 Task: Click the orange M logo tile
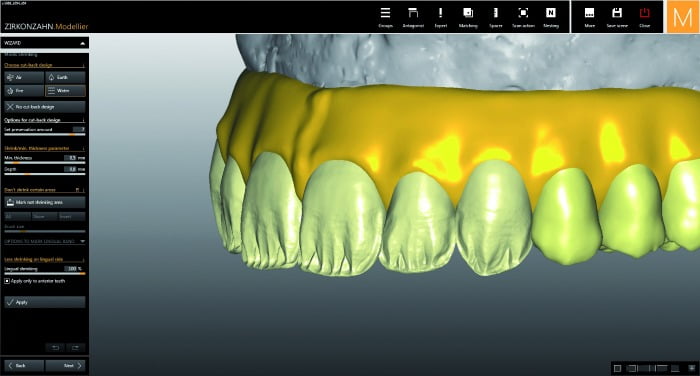pos(683,17)
